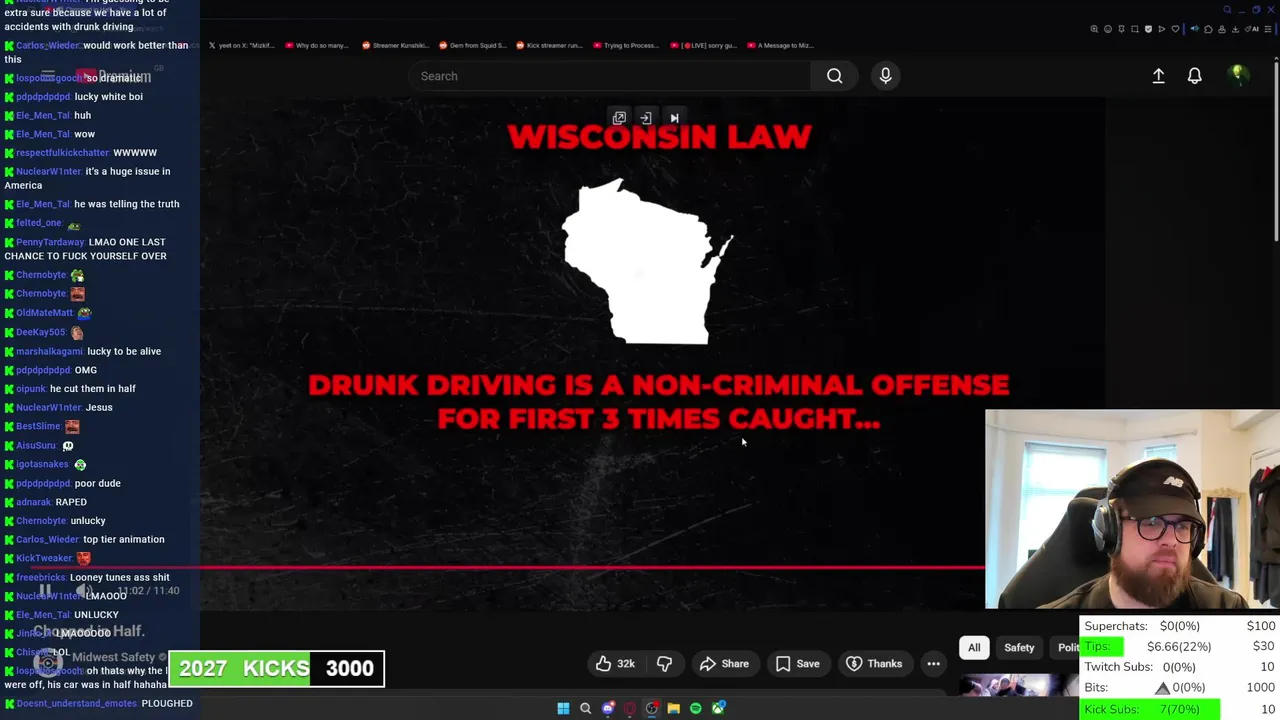Click in the YouTube Search field
1280x720 pixels.
pyautogui.click(x=610, y=76)
